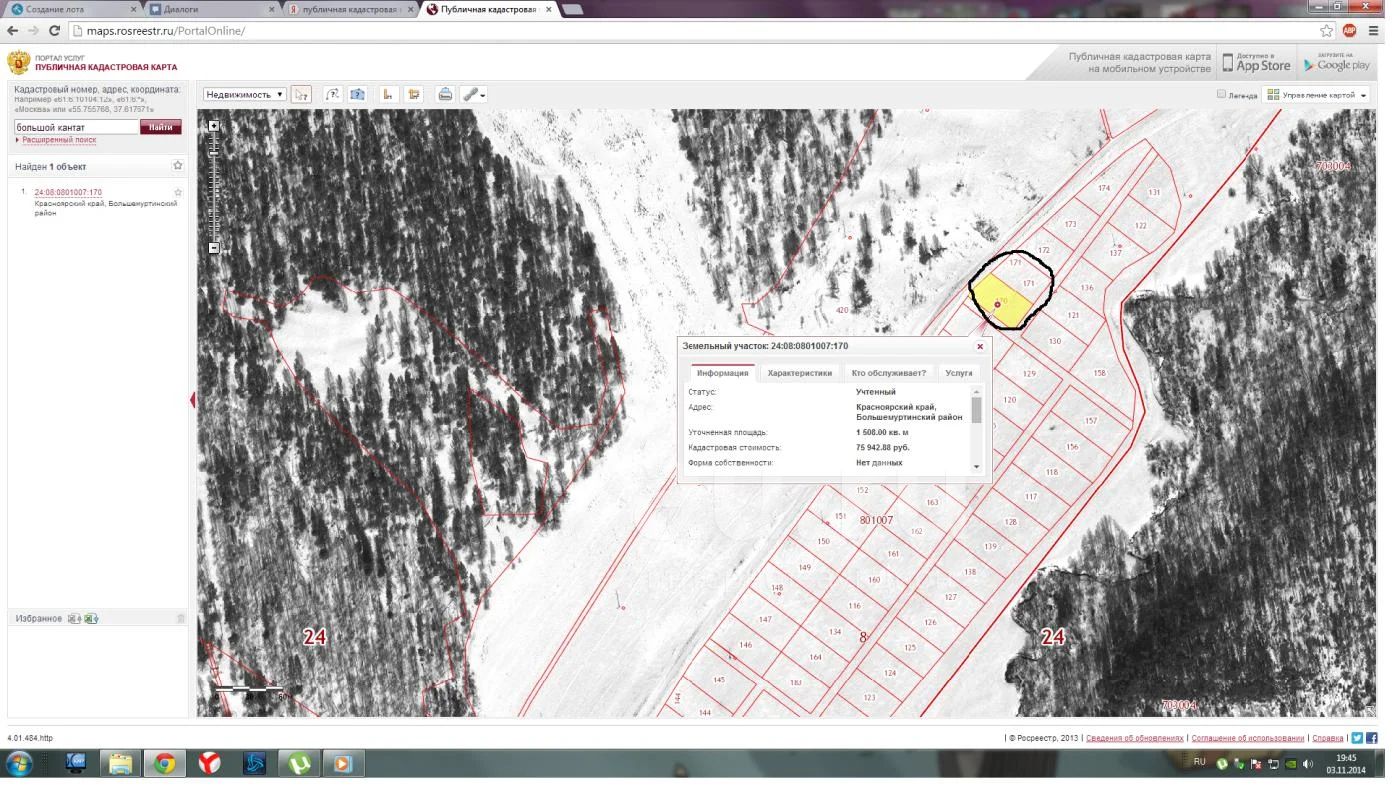Image resolution: width=1400 pixels, height=795 pixels.
Task: Switch to the Характеристики tab
Action: (800, 373)
